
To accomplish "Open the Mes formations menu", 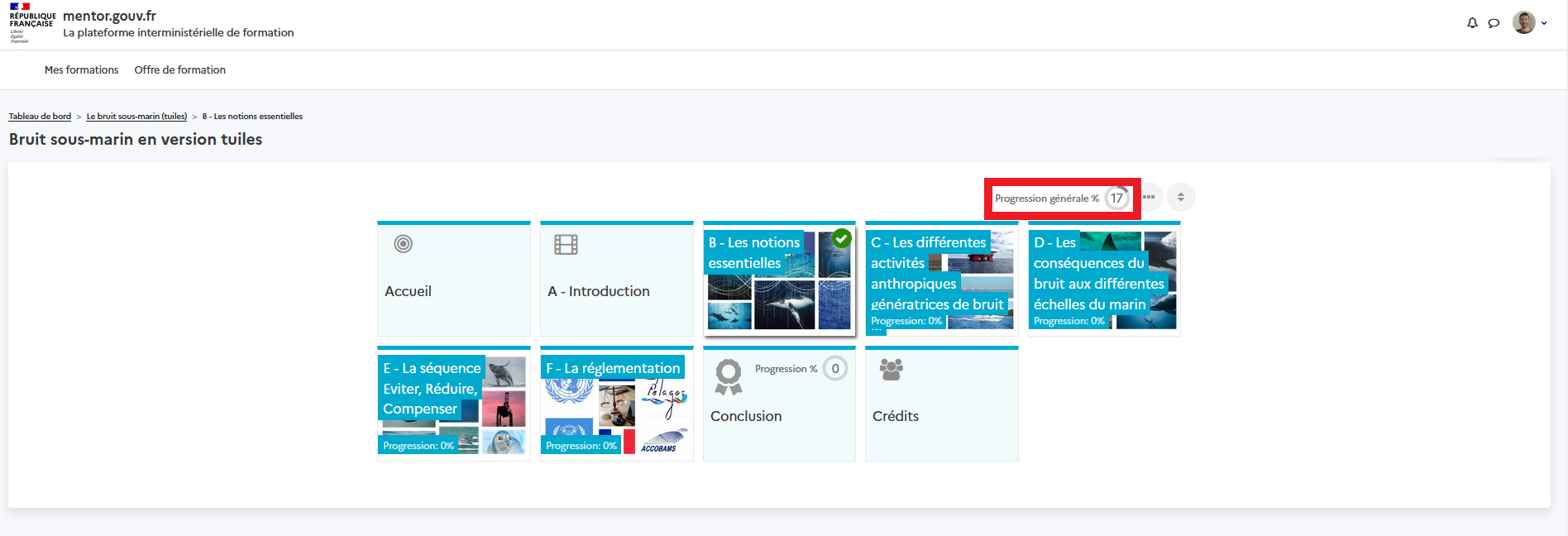I will coord(81,70).
